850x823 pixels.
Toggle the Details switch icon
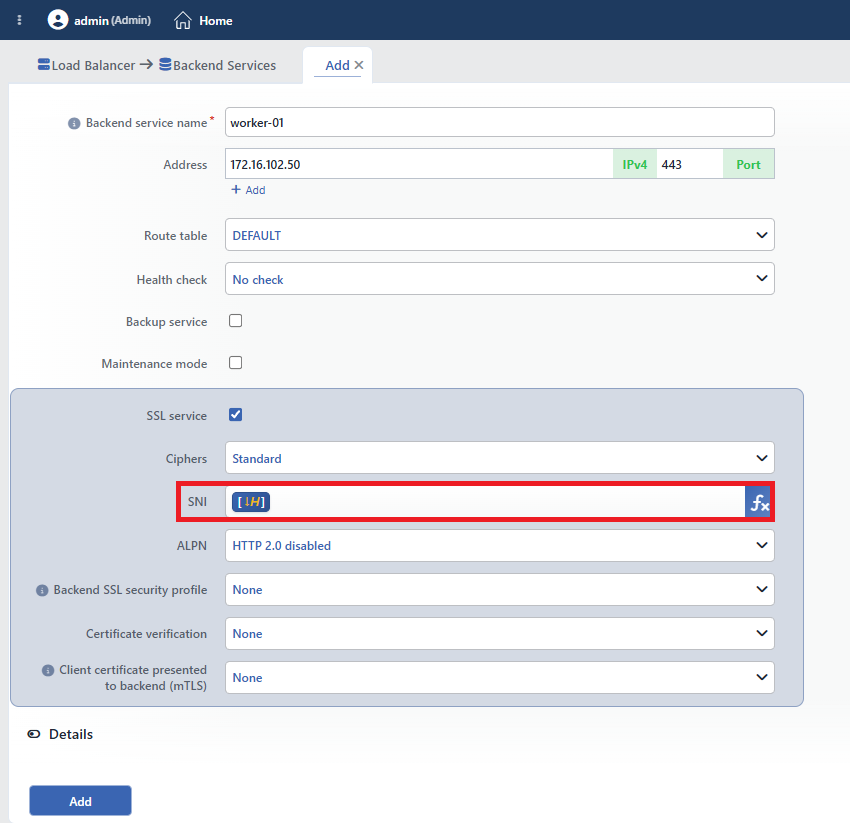click(x=34, y=734)
